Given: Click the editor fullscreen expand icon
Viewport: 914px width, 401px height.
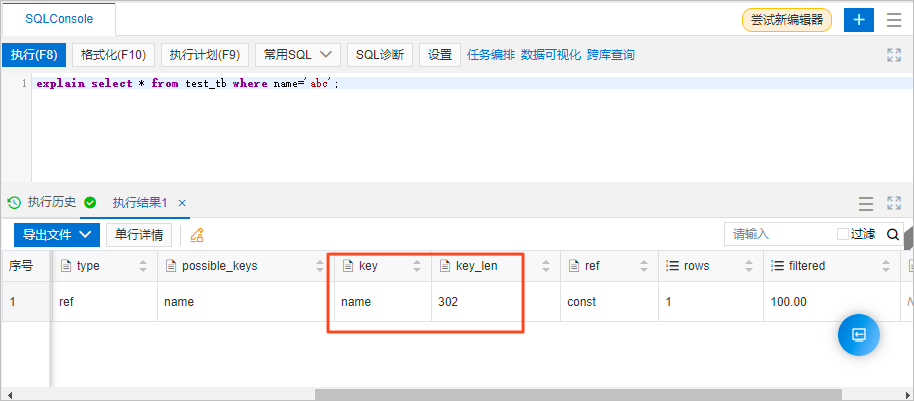Looking at the screenshot, I should click(894, 55).
